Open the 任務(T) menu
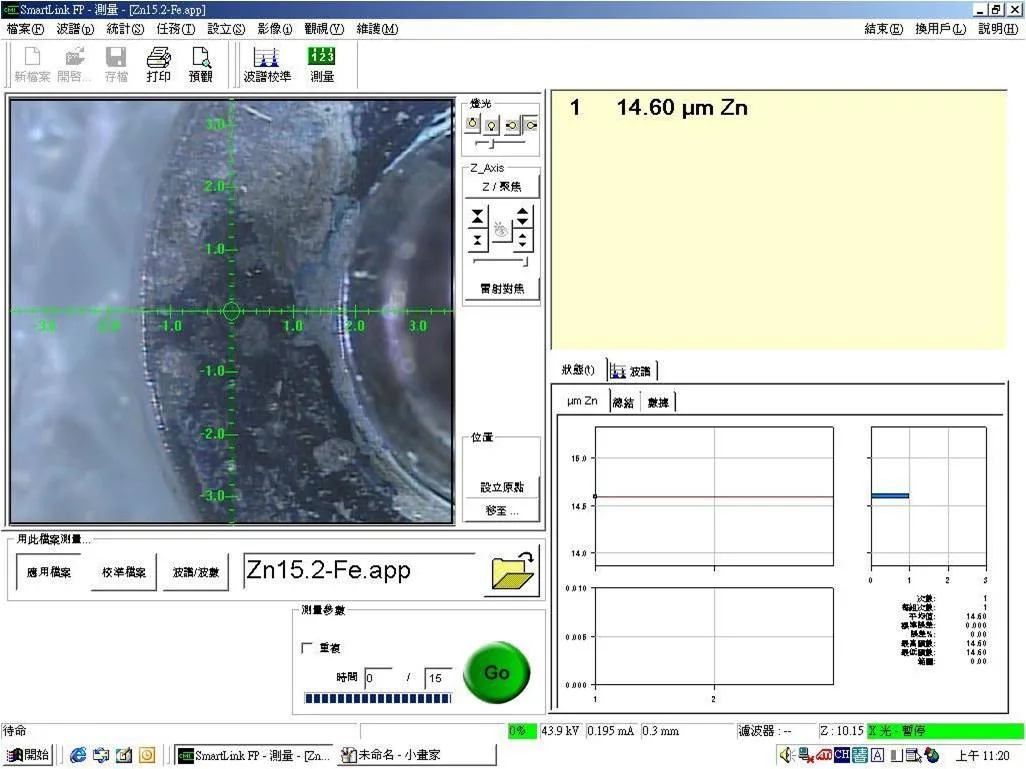 [x=175, y=29]
